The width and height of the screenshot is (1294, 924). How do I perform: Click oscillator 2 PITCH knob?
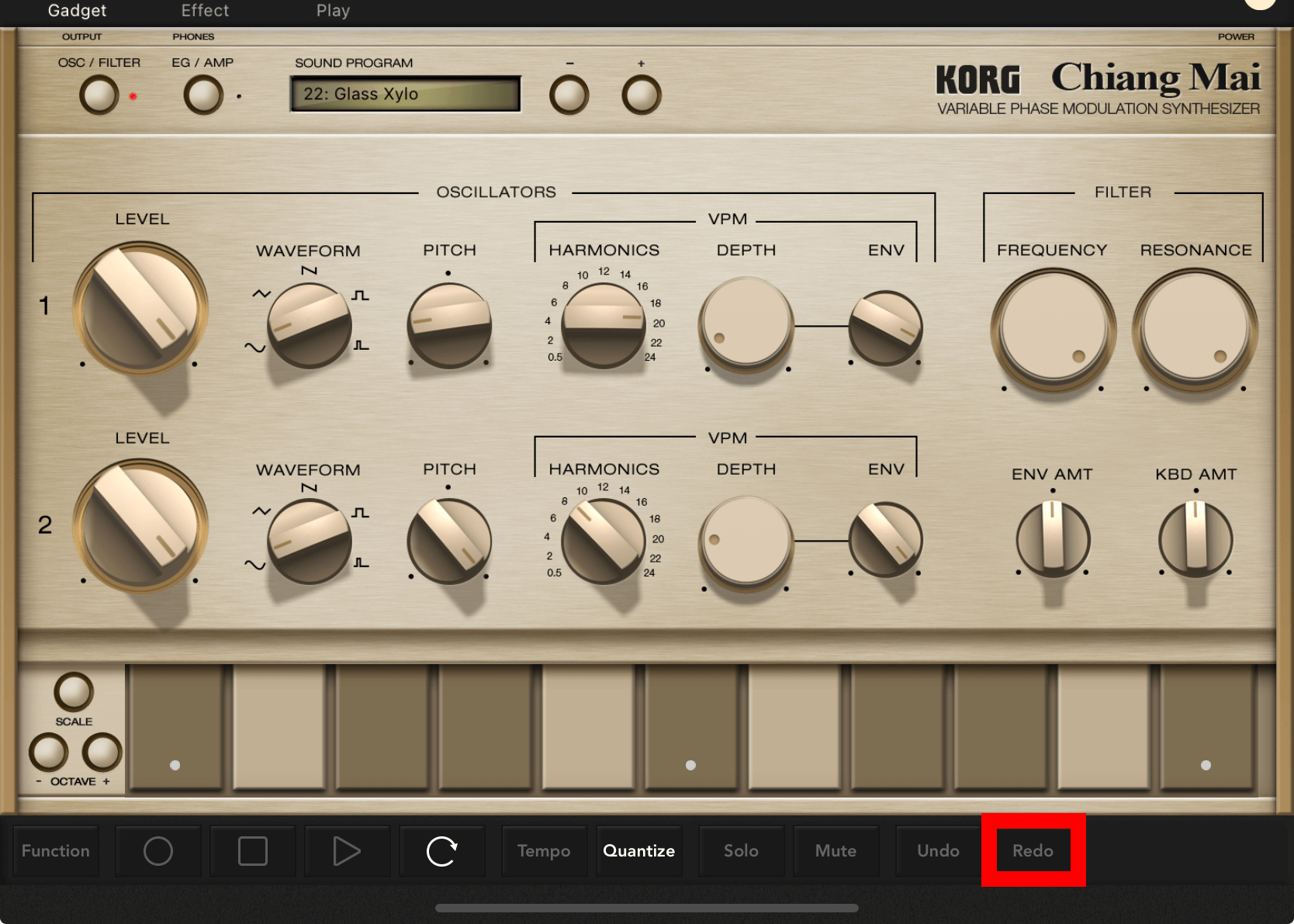pyautogui.click(x=449, y=542)
